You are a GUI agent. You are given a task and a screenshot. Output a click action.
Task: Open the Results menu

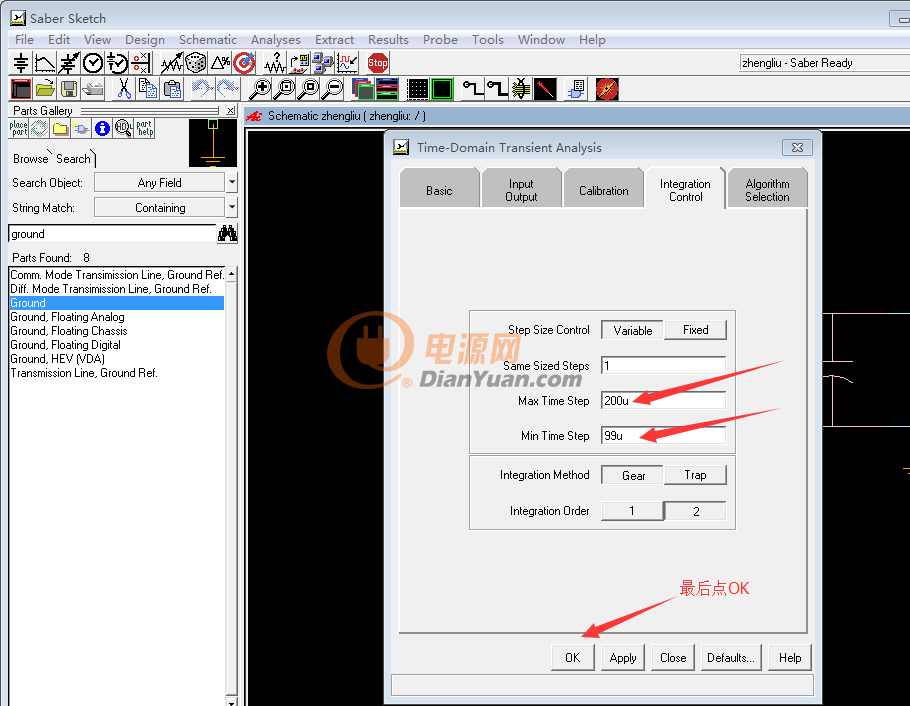[388, 39]
